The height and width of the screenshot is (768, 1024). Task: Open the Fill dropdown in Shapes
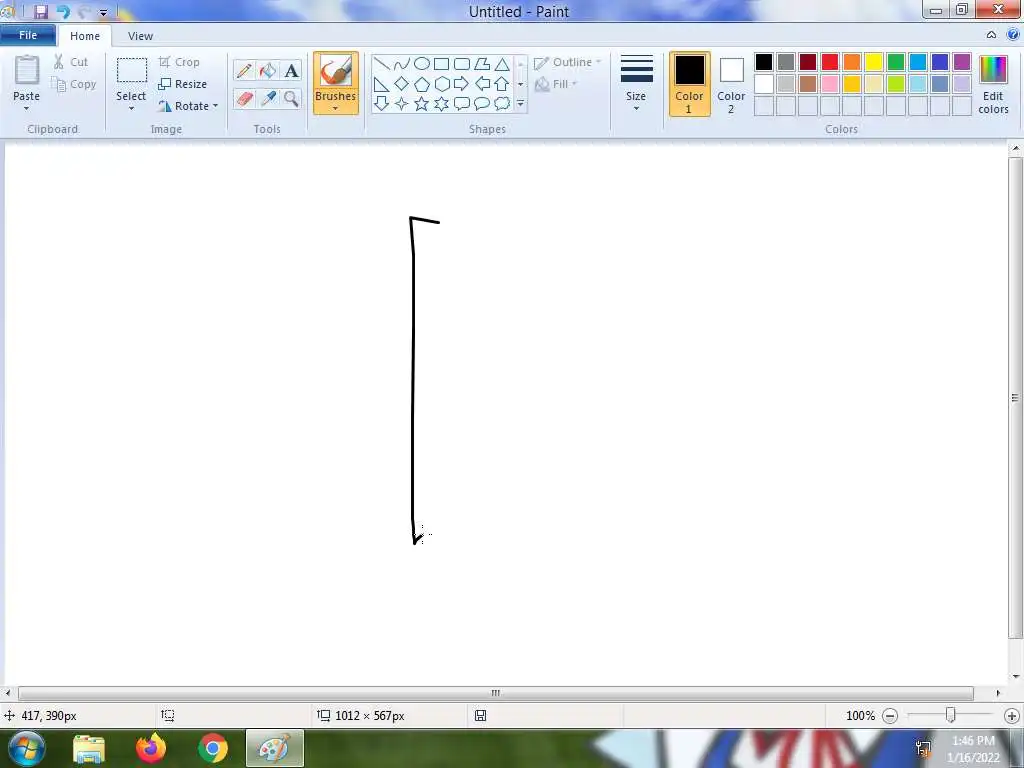click(556, 84)
